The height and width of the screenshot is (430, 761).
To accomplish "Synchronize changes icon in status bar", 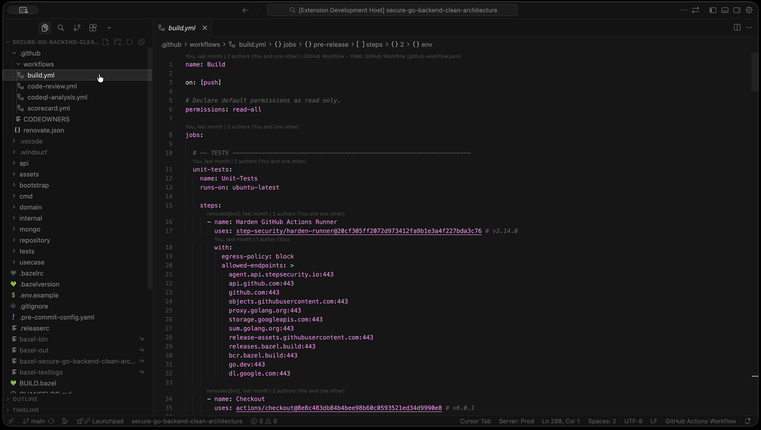I will click(51, 421).
